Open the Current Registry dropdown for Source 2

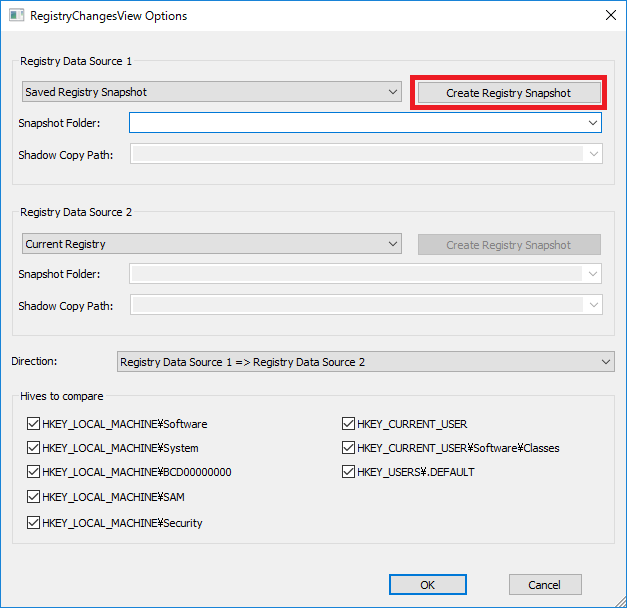212,244
